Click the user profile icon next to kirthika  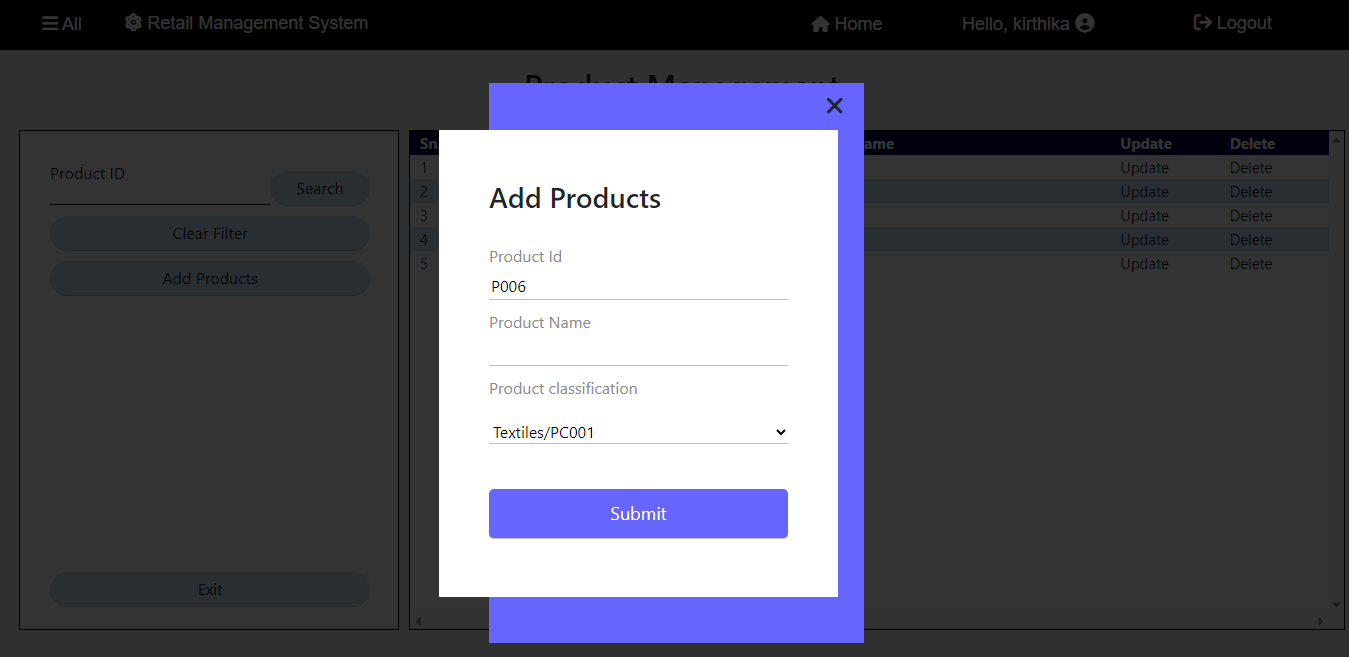[1085, 22]
